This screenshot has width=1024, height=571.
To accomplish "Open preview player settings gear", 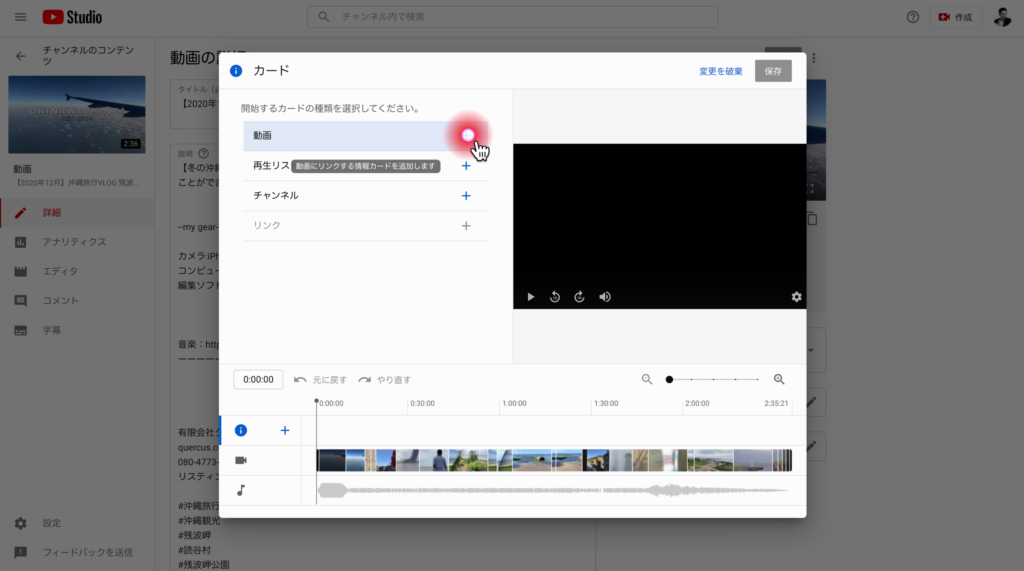I will (796, 297).
